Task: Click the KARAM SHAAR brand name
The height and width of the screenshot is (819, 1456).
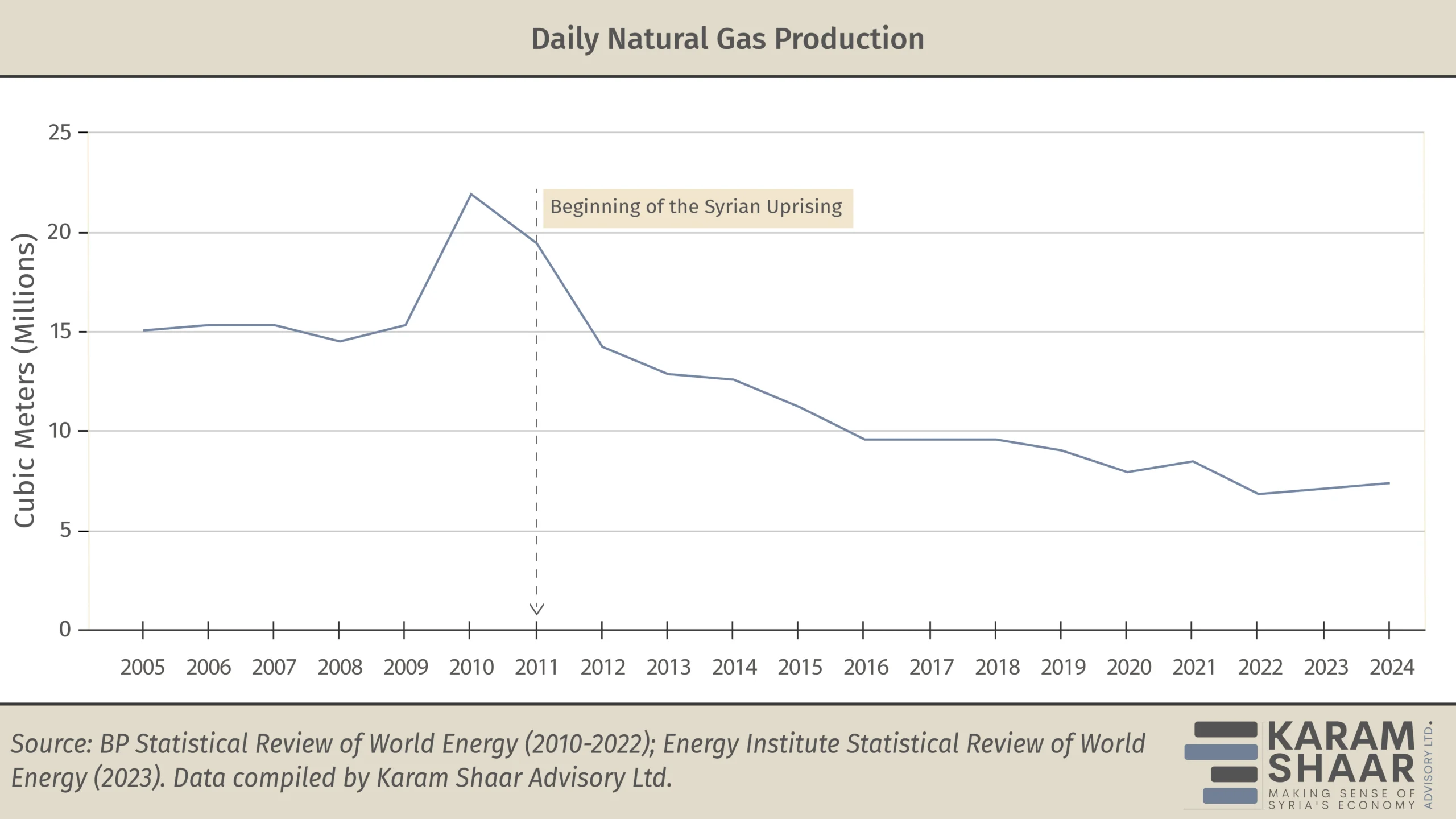Action: click(x=1341, y=752)
